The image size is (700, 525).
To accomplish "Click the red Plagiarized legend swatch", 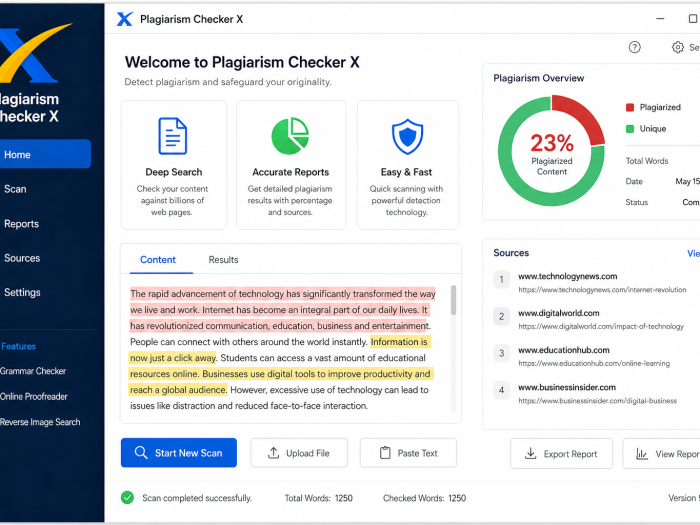I will 630,107.
